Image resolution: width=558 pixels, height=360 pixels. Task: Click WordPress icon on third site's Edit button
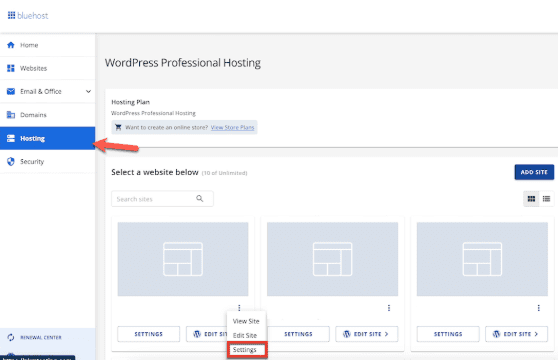click(x=496, y=334)
